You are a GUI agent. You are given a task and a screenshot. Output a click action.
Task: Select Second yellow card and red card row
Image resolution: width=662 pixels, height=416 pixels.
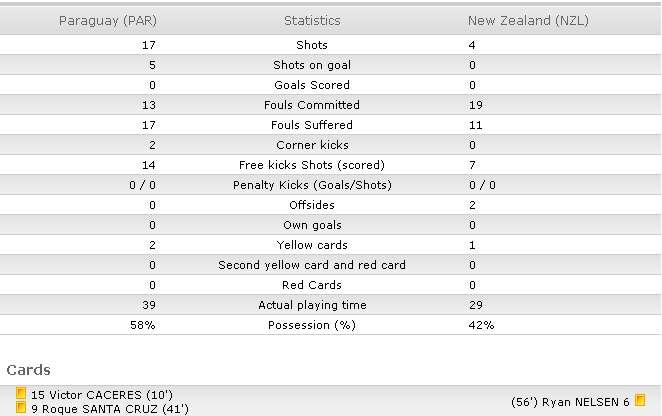[x=331, y=265]
